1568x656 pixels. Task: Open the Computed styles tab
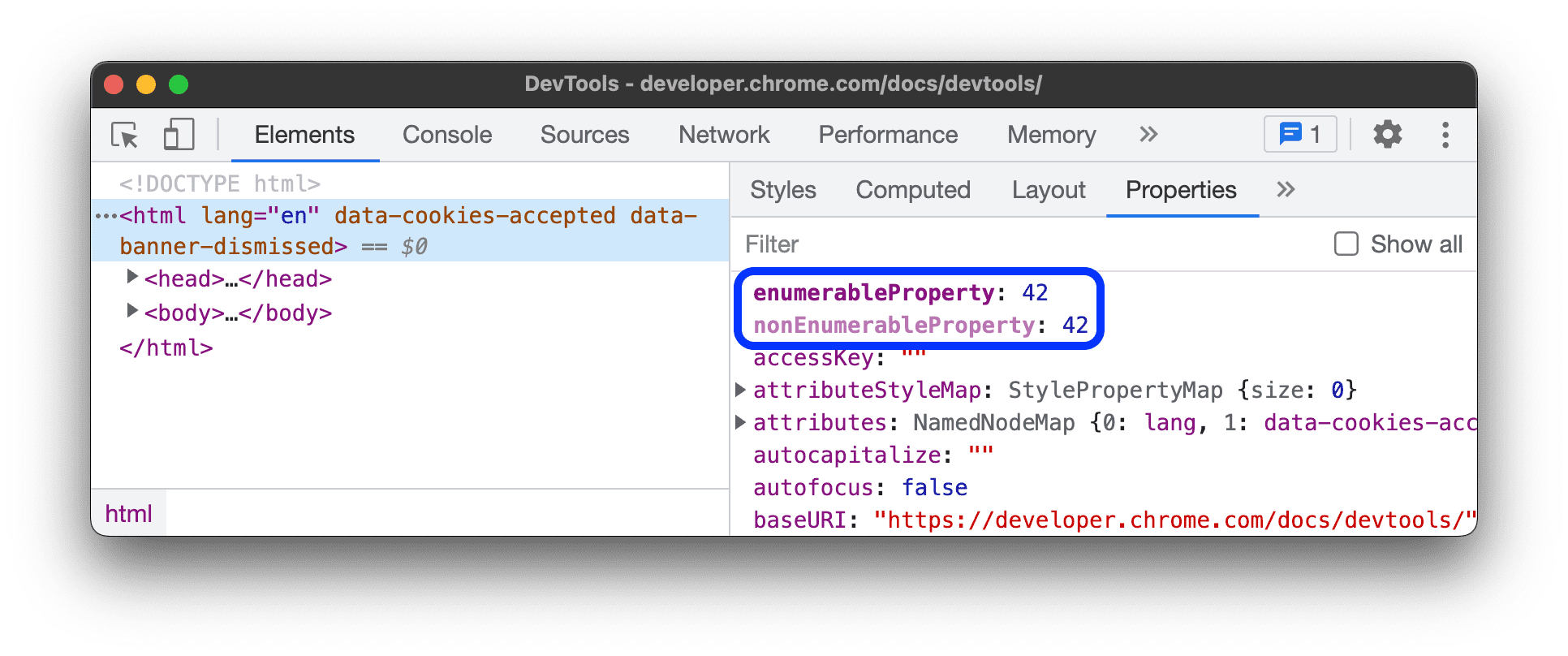pyautogui.click(x=912, y=189)
